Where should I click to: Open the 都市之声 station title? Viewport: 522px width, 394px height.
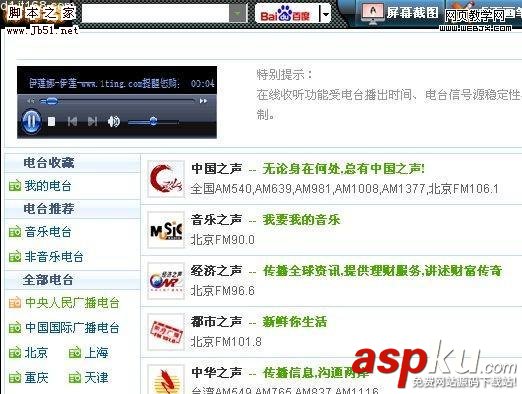[217, 322]
